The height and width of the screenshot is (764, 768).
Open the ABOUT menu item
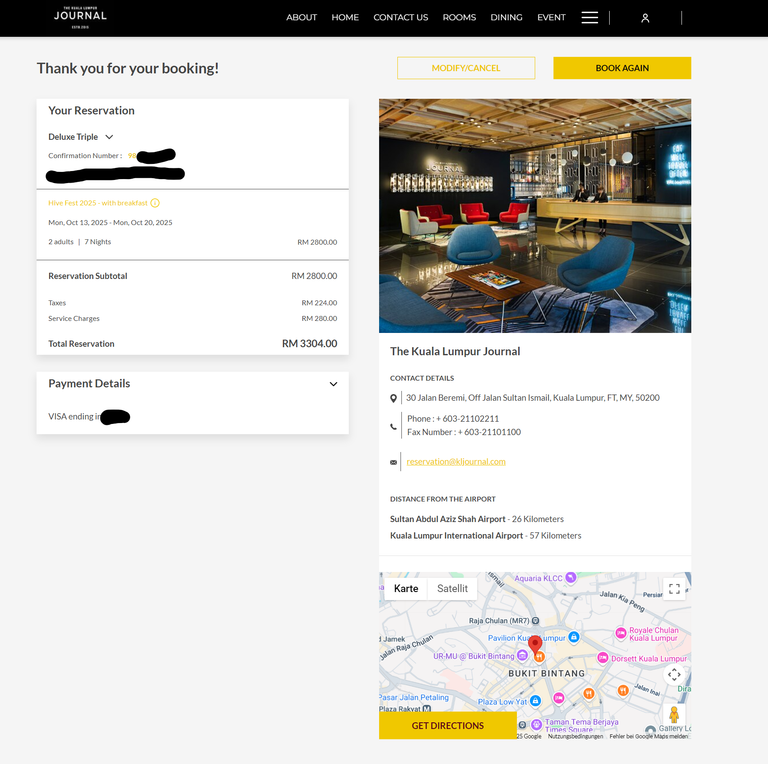click(301, 18)
